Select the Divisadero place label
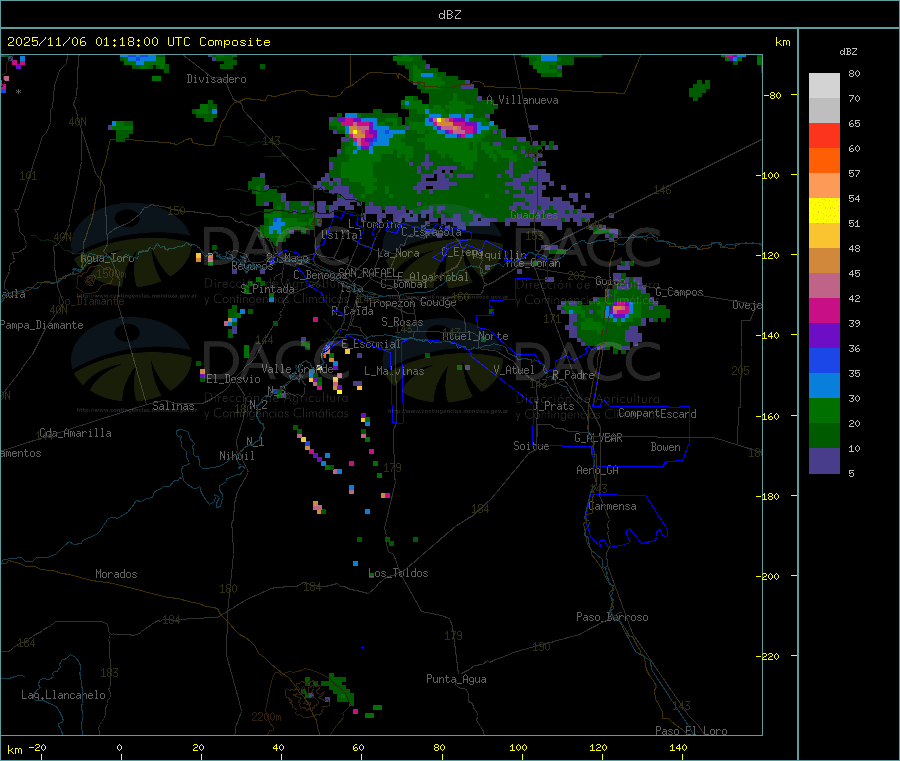Image resolution: width=900 pixels, height=761 pixels. tap(216, 79)
